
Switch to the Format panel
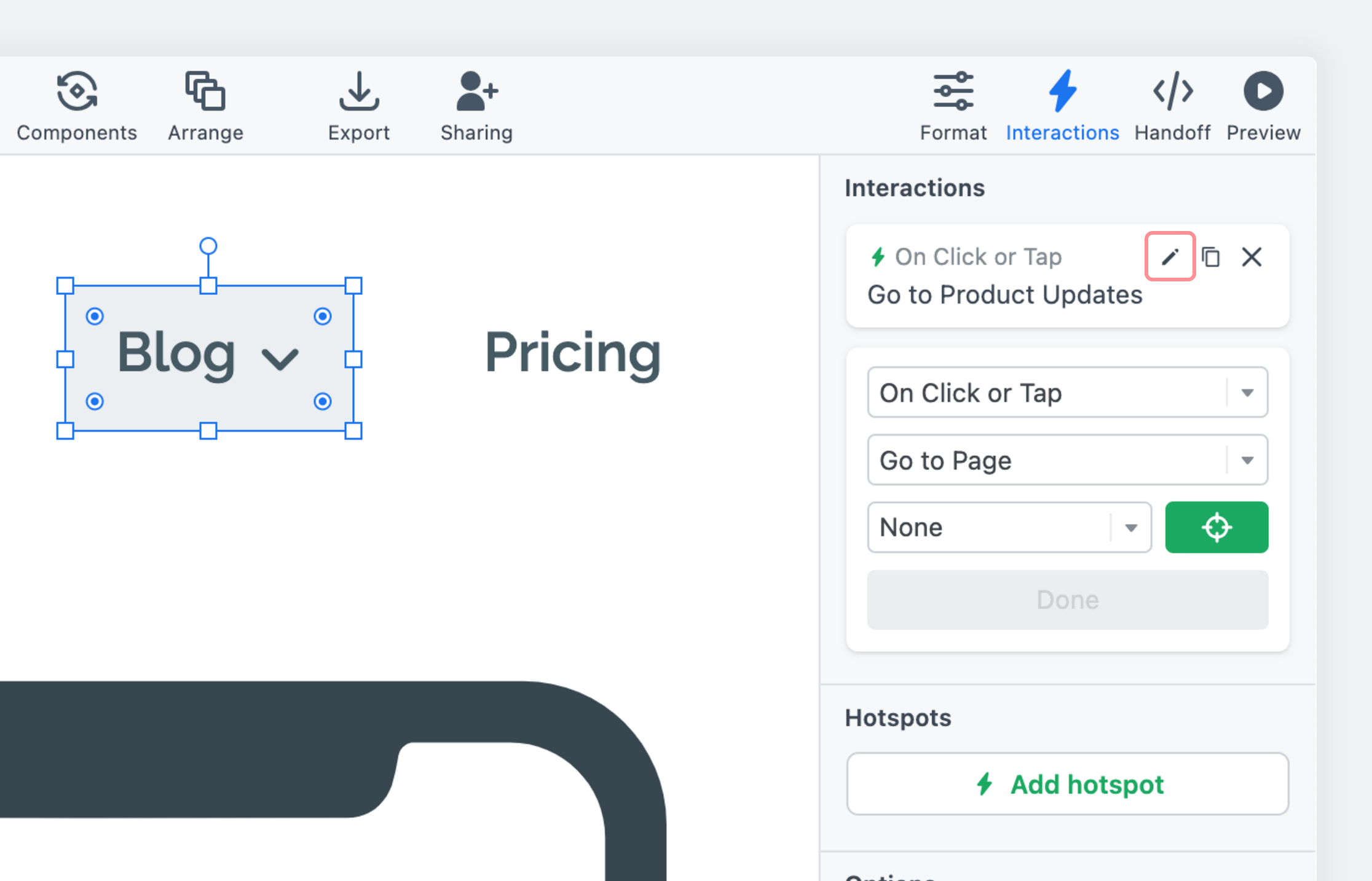pyautogui.click(x=953, y=106)
